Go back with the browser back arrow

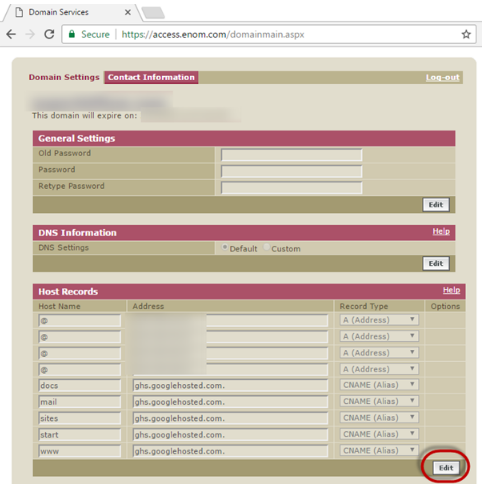pos(11,34)
